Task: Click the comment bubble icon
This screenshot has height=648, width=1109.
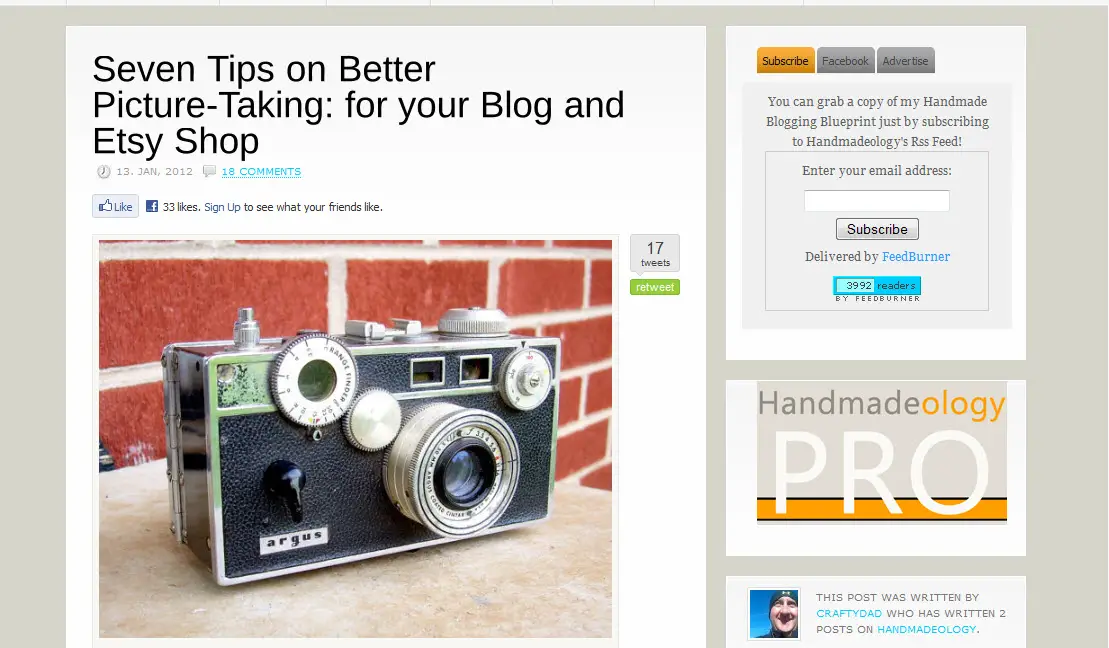Action: click(209, 171)
